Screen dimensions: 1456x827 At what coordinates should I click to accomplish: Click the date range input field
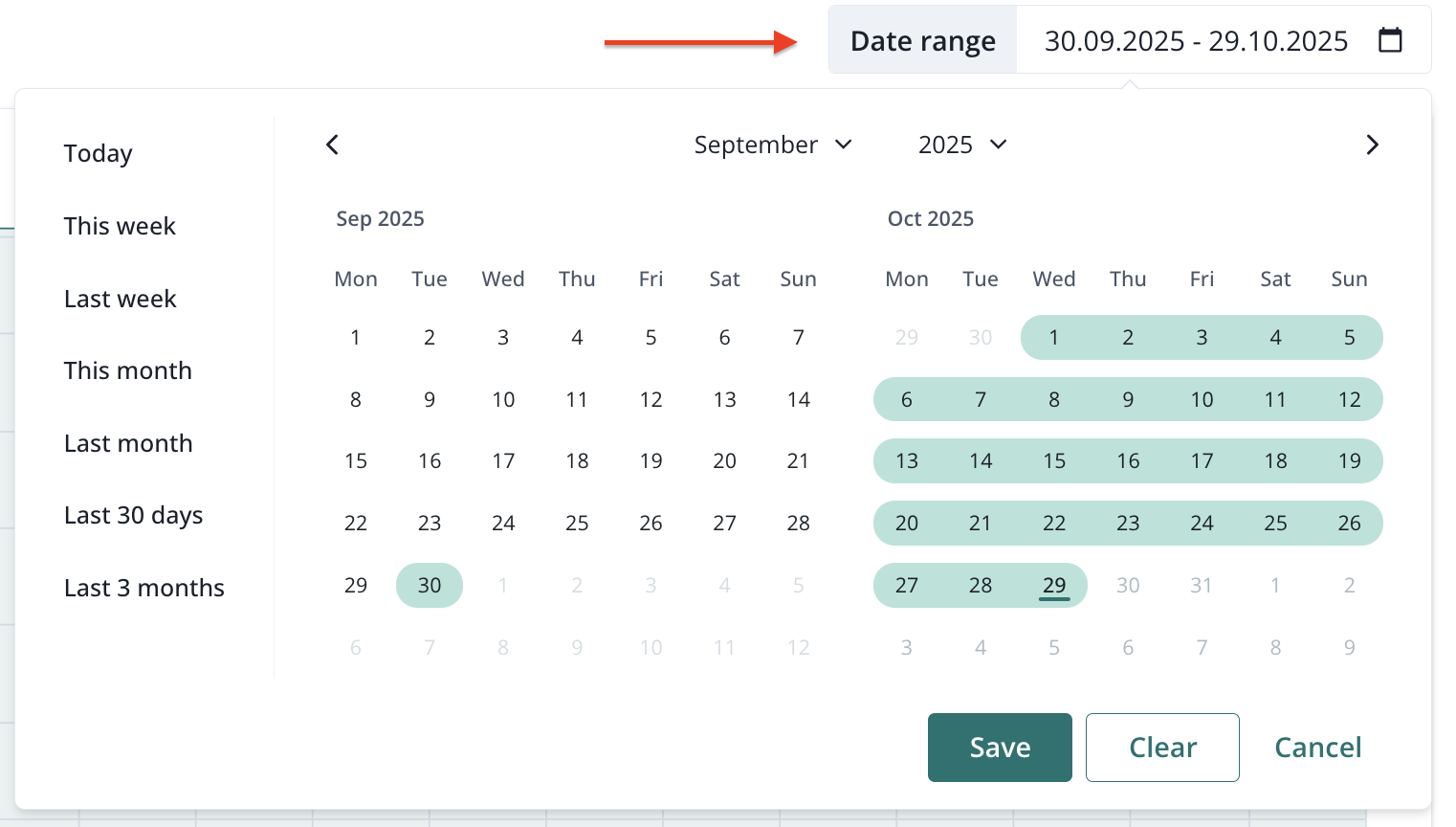click(1195, 41)
